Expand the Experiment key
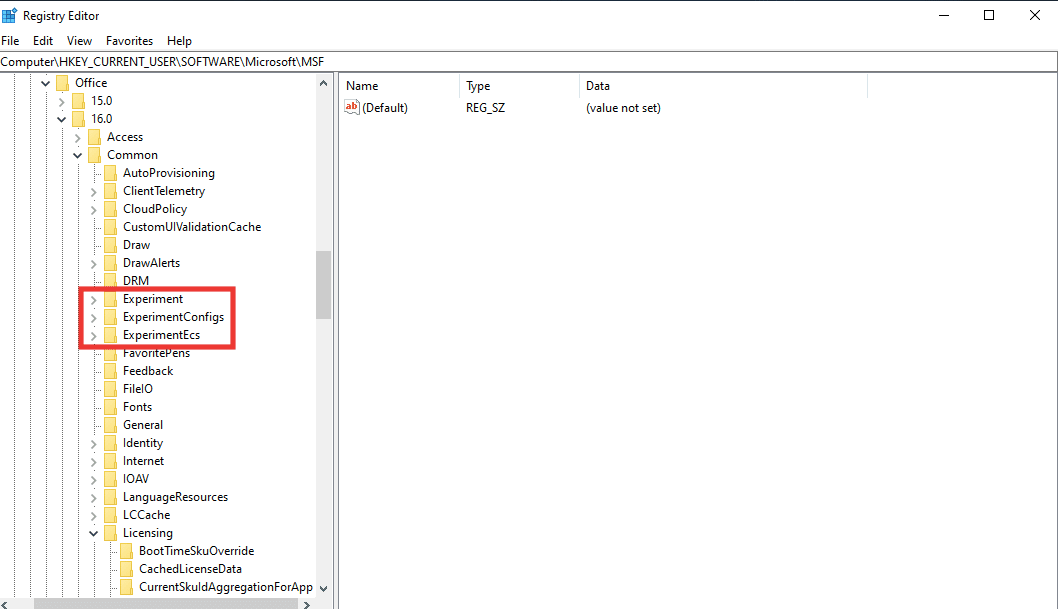Screen dimensions: 1058x609 click(x=94, y=299)
